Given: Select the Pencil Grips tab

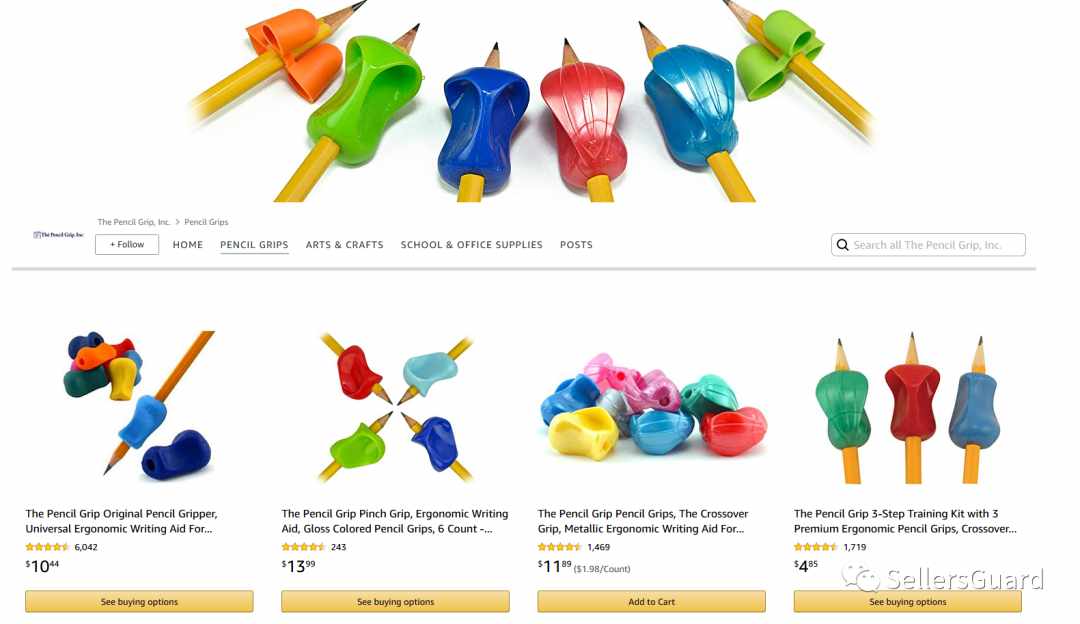Looking at the screenshot, I should point(254,245).
